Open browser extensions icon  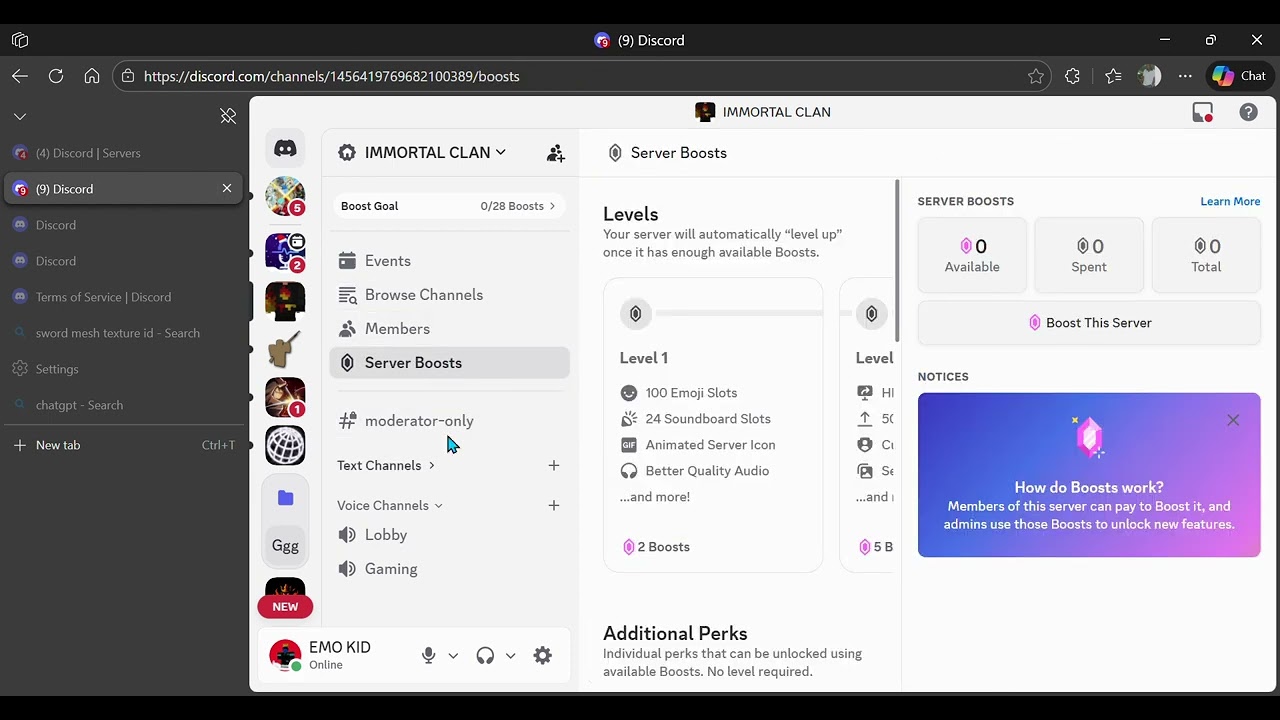tap(1073, 76)
